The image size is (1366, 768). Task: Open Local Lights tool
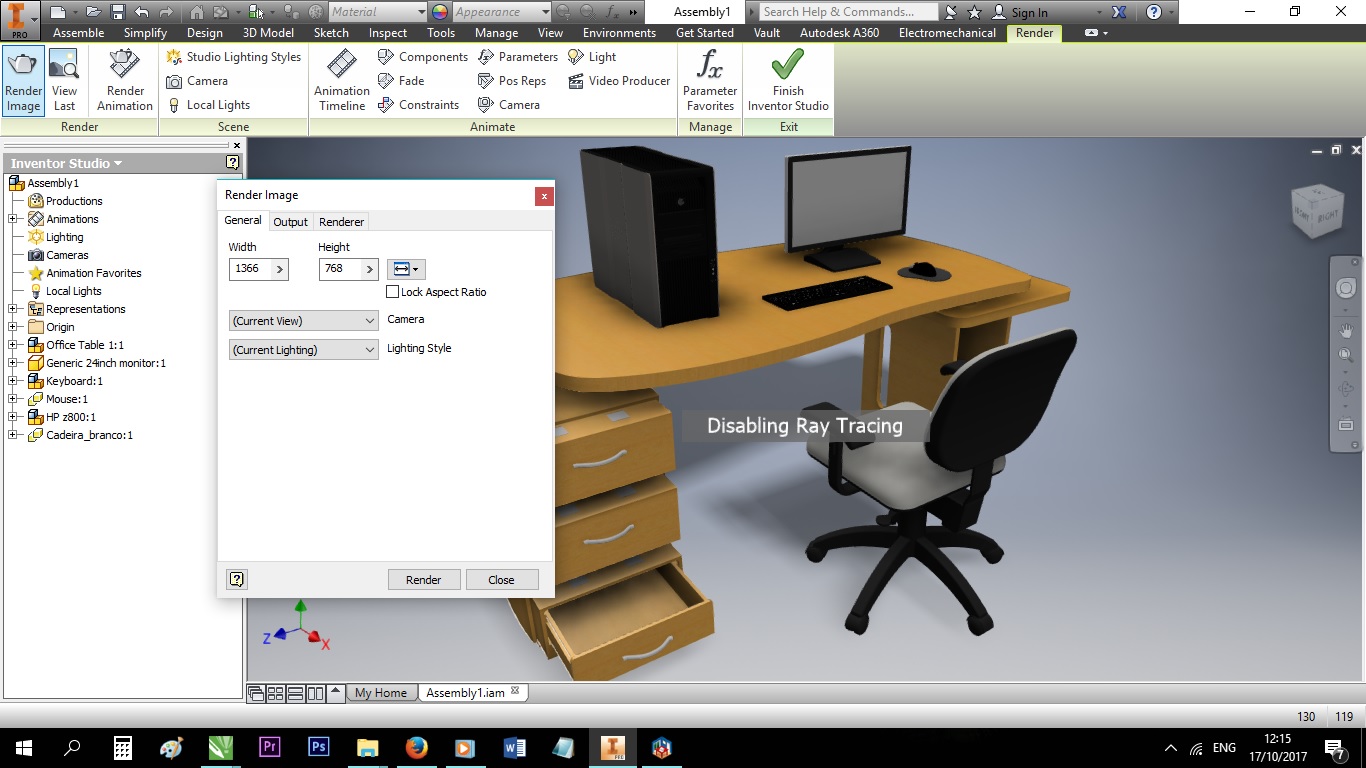pyautogui.click(x=208, y=105)
